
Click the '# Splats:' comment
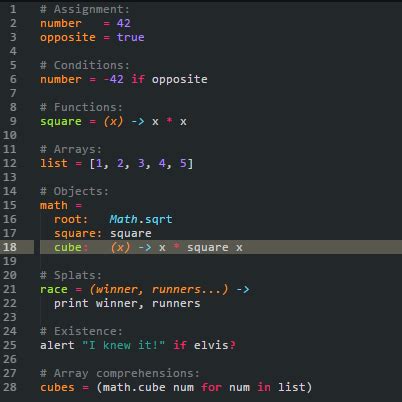(x=71, y=275)
